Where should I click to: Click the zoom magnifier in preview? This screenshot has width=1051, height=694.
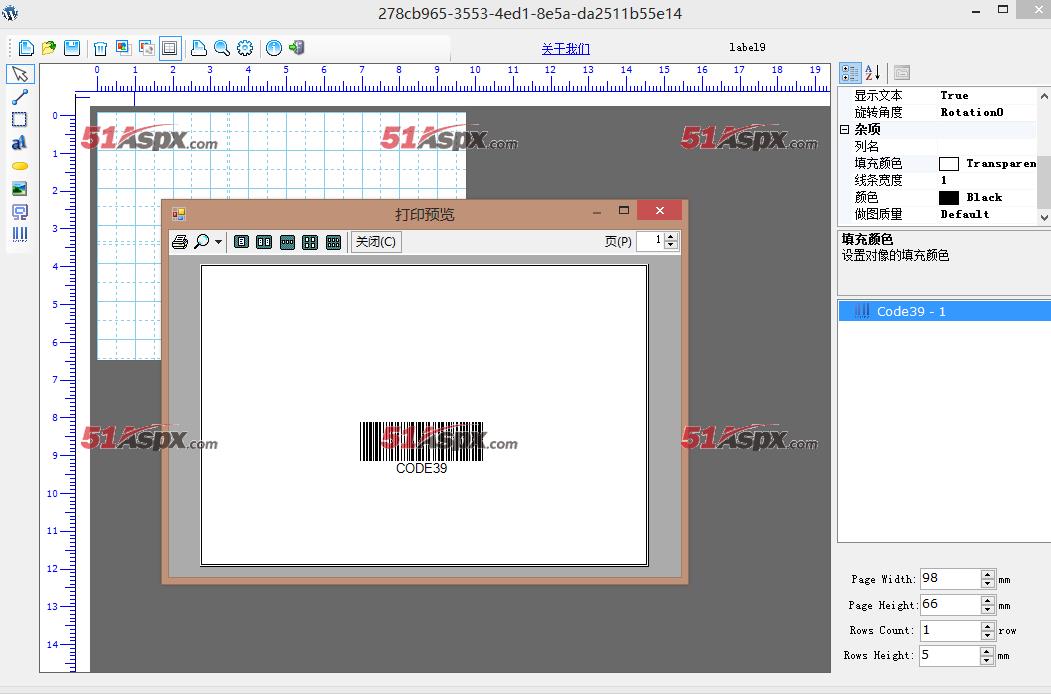pyautogui.click(x=201, y=242)
